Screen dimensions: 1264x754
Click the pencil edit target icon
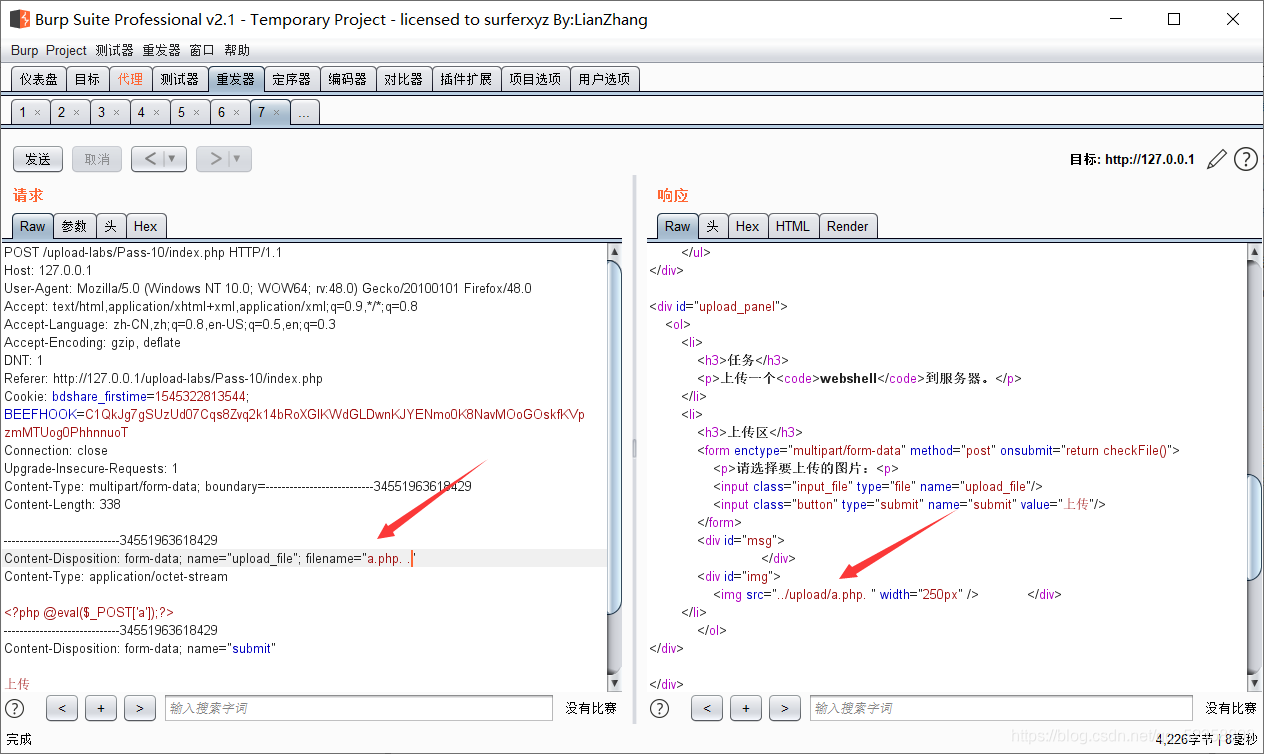coord(1217,159)
